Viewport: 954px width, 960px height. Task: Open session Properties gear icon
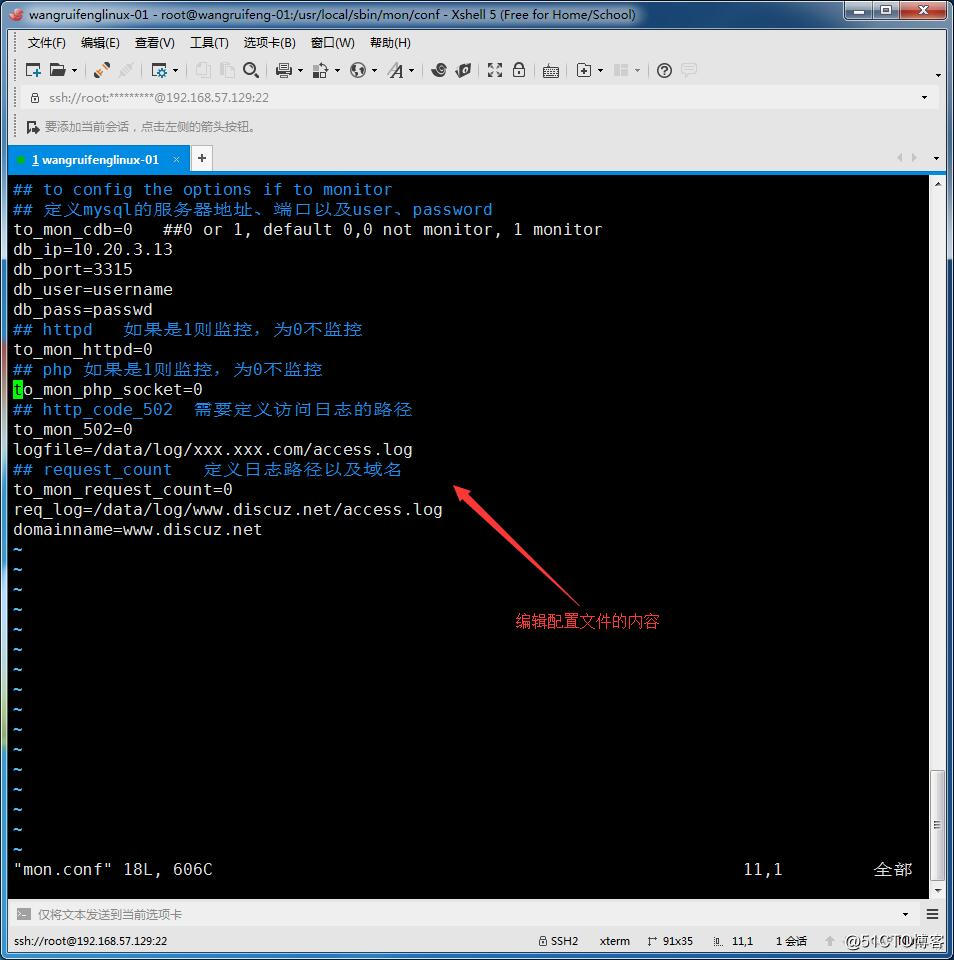pyautogui.click(x=159, y=70)
